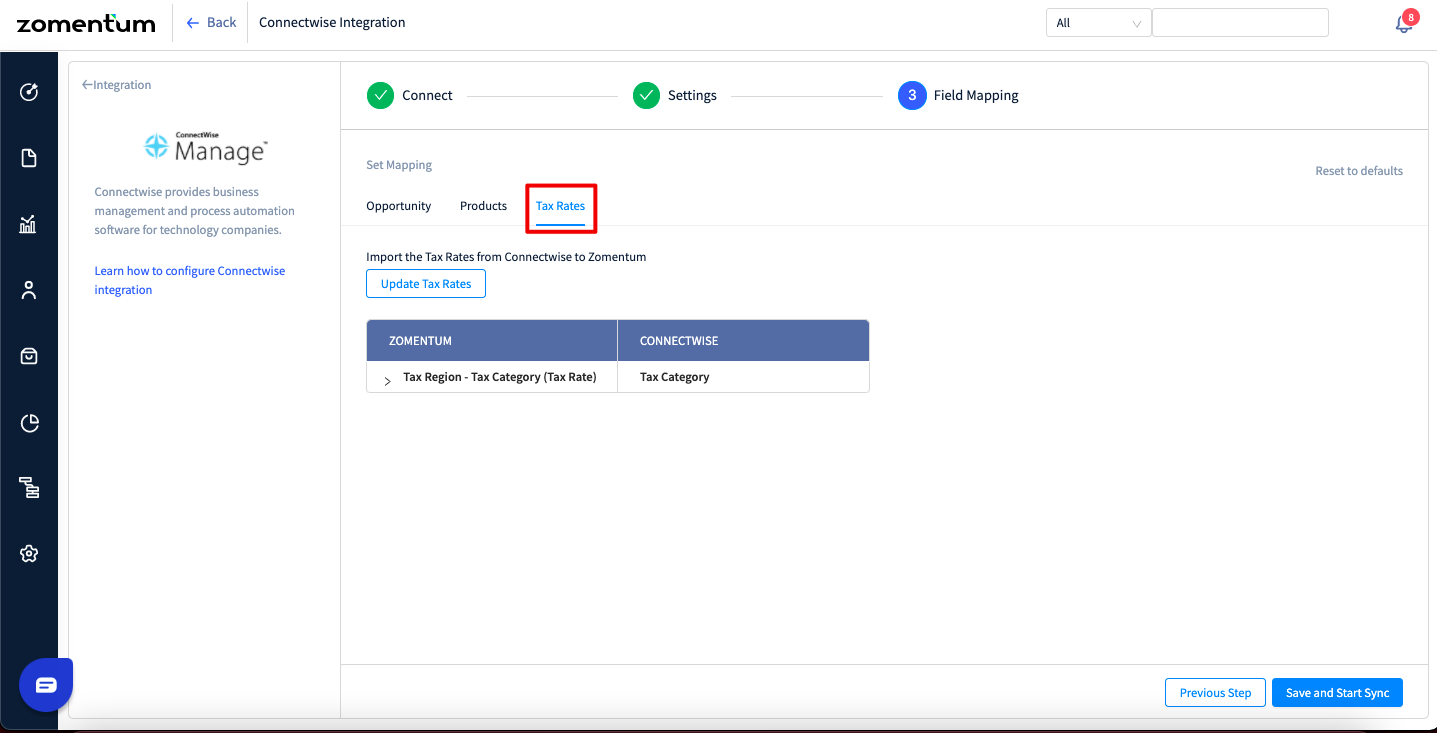
Task: Open the documents icon in sidebar
Action: click(29, 158)
